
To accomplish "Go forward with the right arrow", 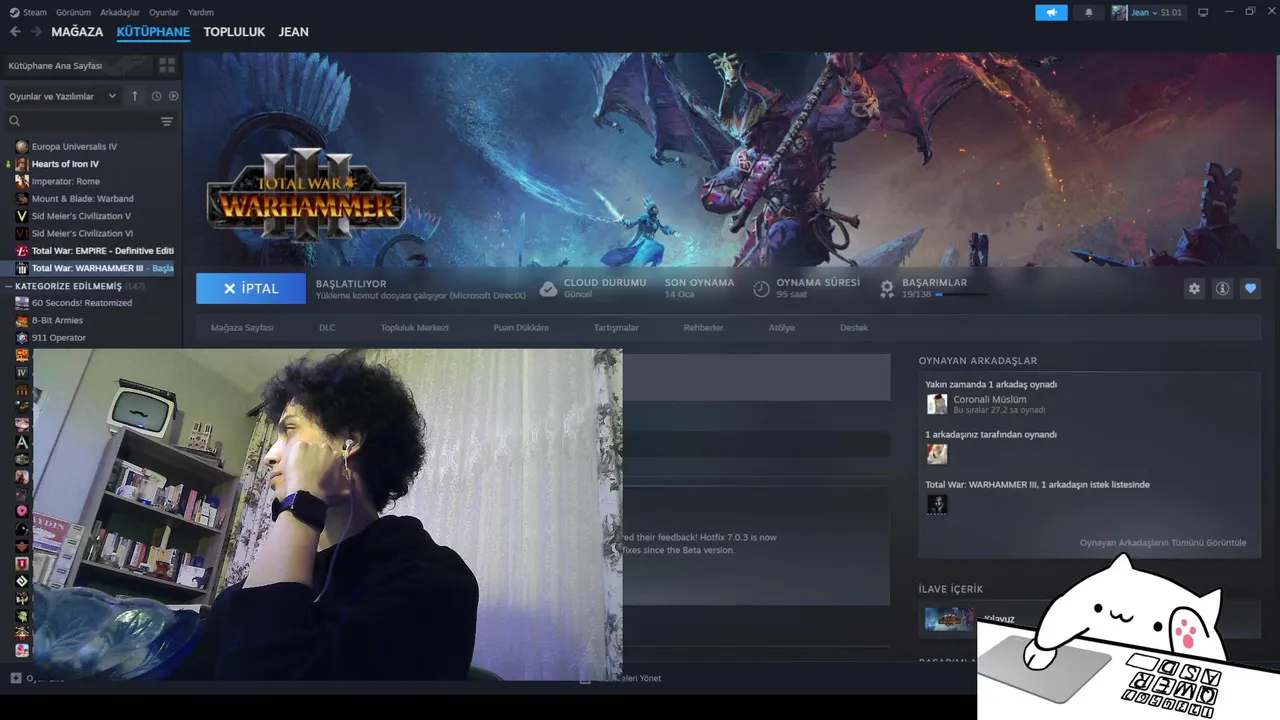I will coord(36,32).
